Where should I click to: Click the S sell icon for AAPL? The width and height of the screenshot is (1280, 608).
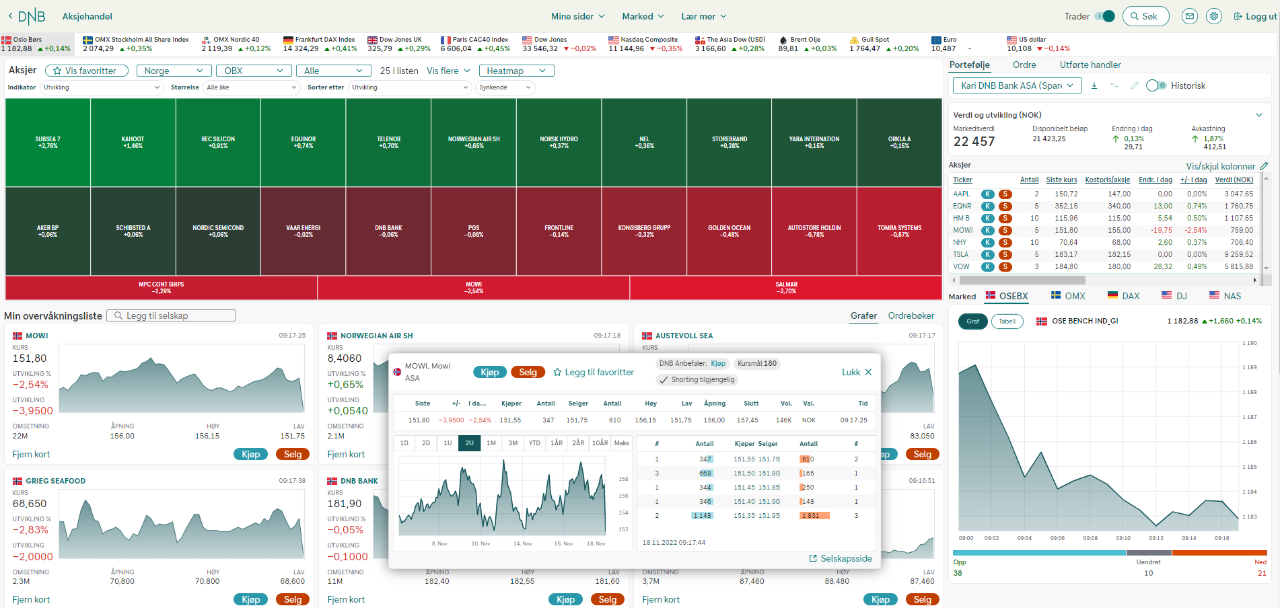click(1005, 193)
